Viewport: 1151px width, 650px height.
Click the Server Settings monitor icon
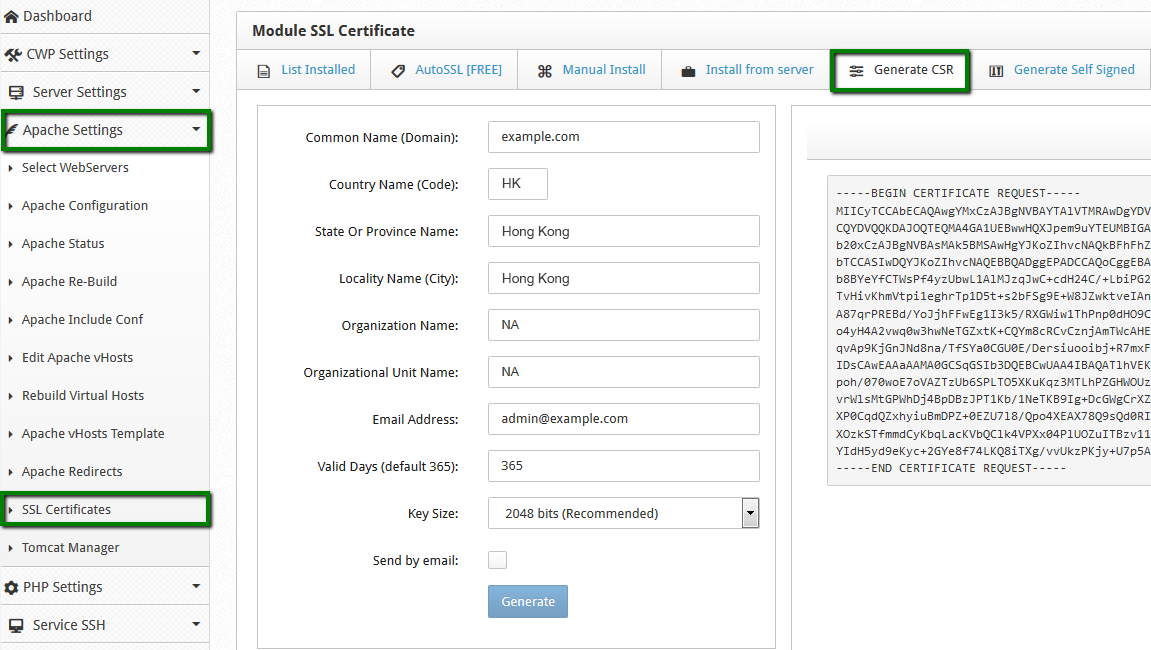tap(16, 92)
